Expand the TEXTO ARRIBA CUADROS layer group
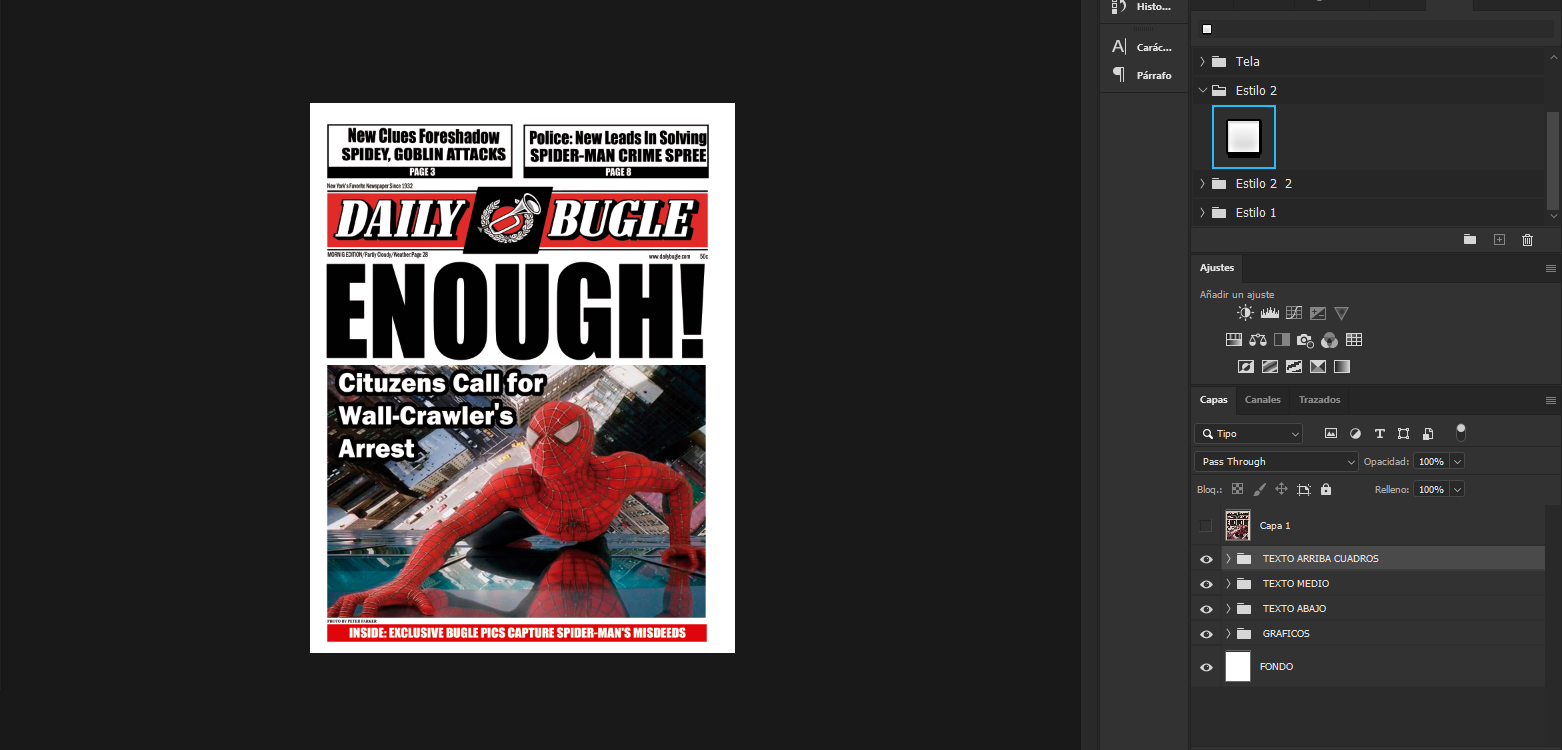The image size is (1562, 750). 1228,559
